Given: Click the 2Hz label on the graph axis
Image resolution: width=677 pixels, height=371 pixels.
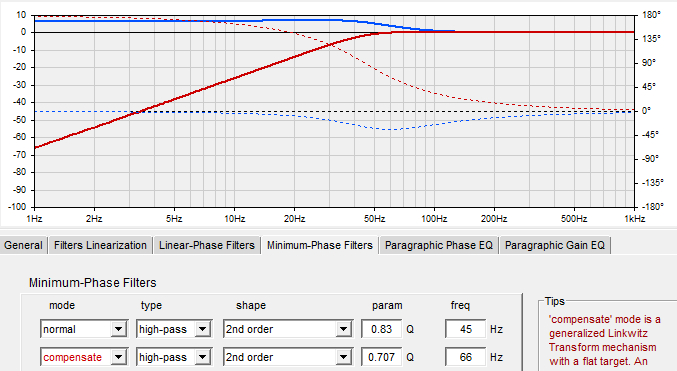Looking at the screenshot, I should [x=94, y=219].
